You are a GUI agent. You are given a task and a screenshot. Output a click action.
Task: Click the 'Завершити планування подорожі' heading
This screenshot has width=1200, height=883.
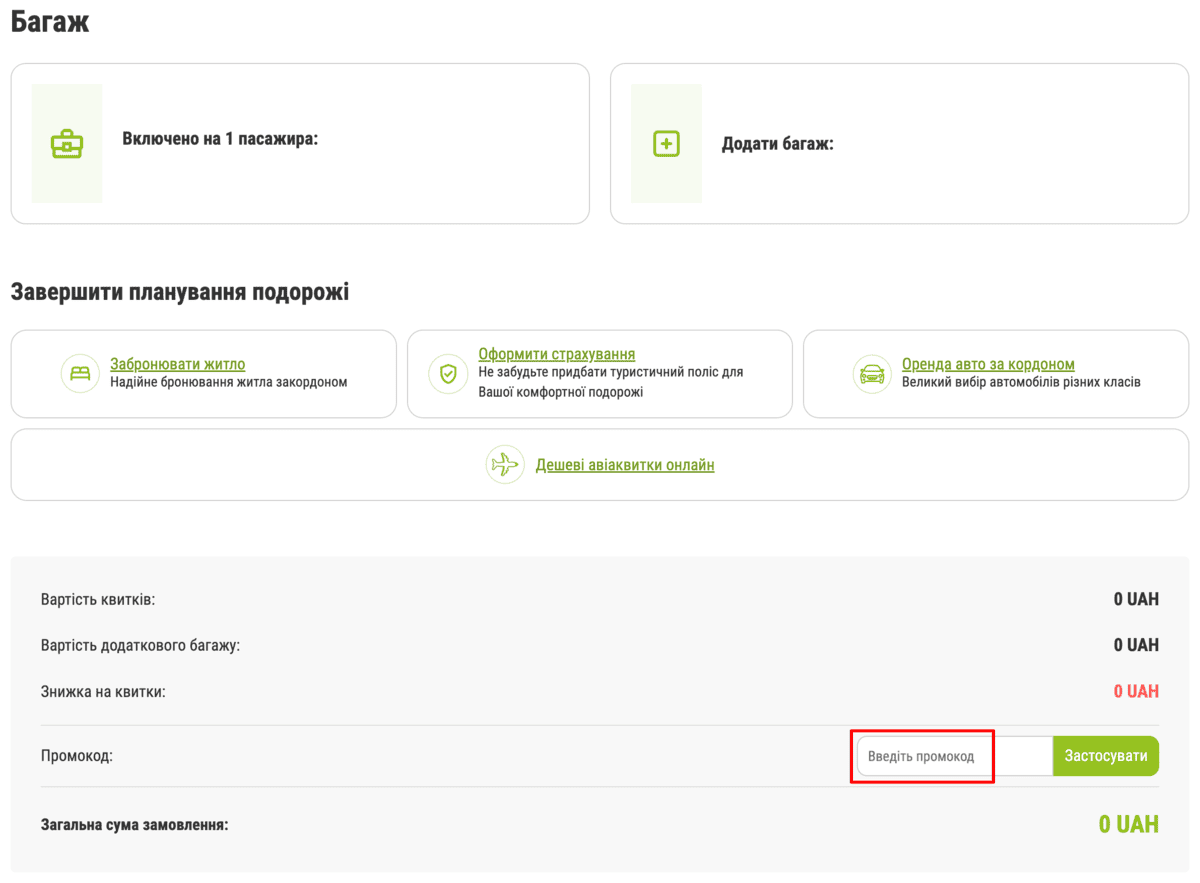click(180, 293)
